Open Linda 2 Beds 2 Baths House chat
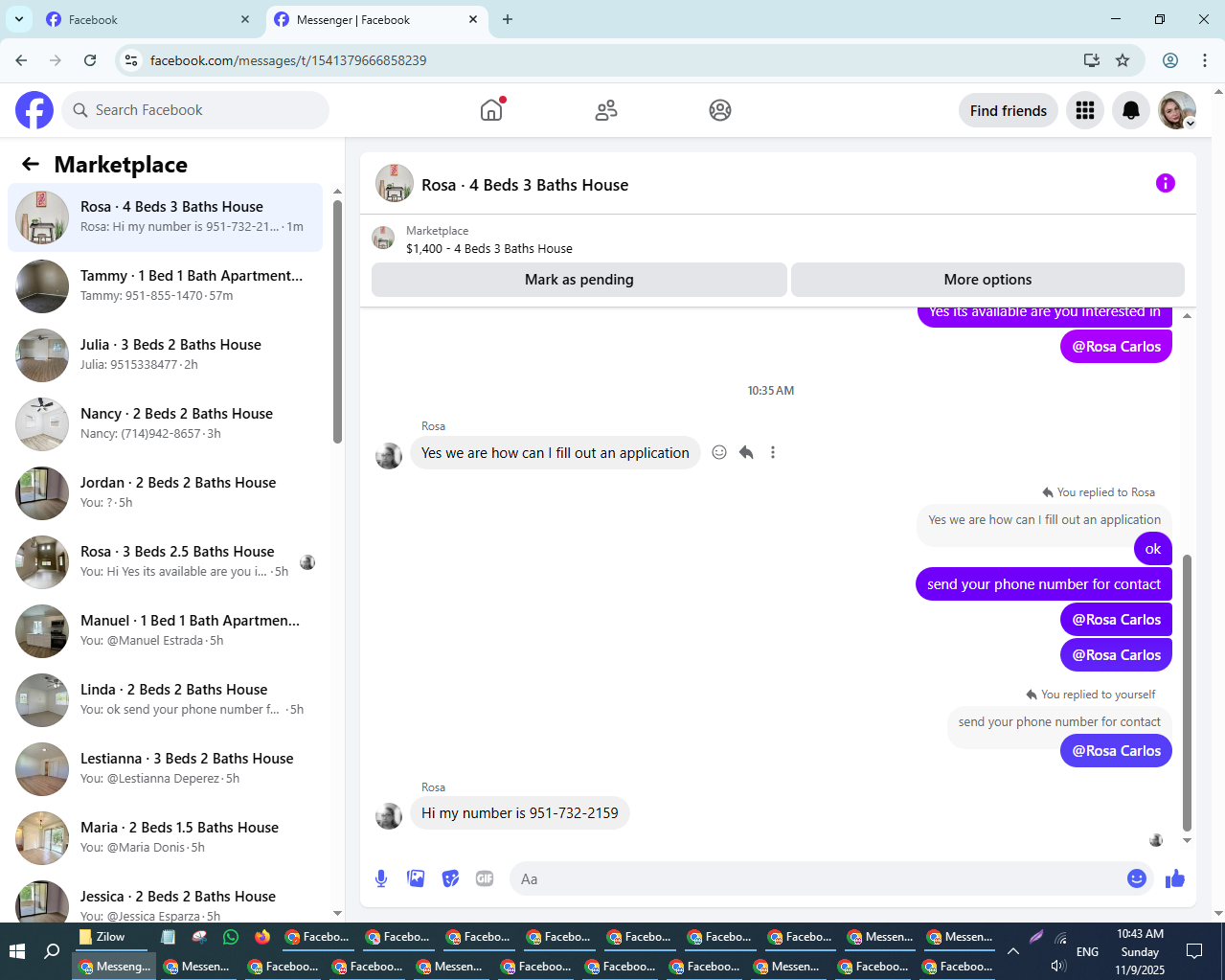This screenshot has height=980, width=1225. point(165,700)
